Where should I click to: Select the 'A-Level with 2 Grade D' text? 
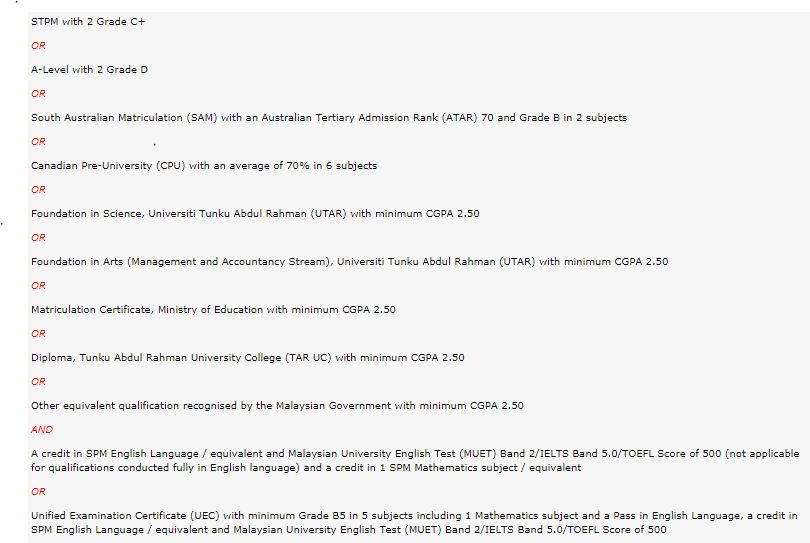[x=89, y=70]
